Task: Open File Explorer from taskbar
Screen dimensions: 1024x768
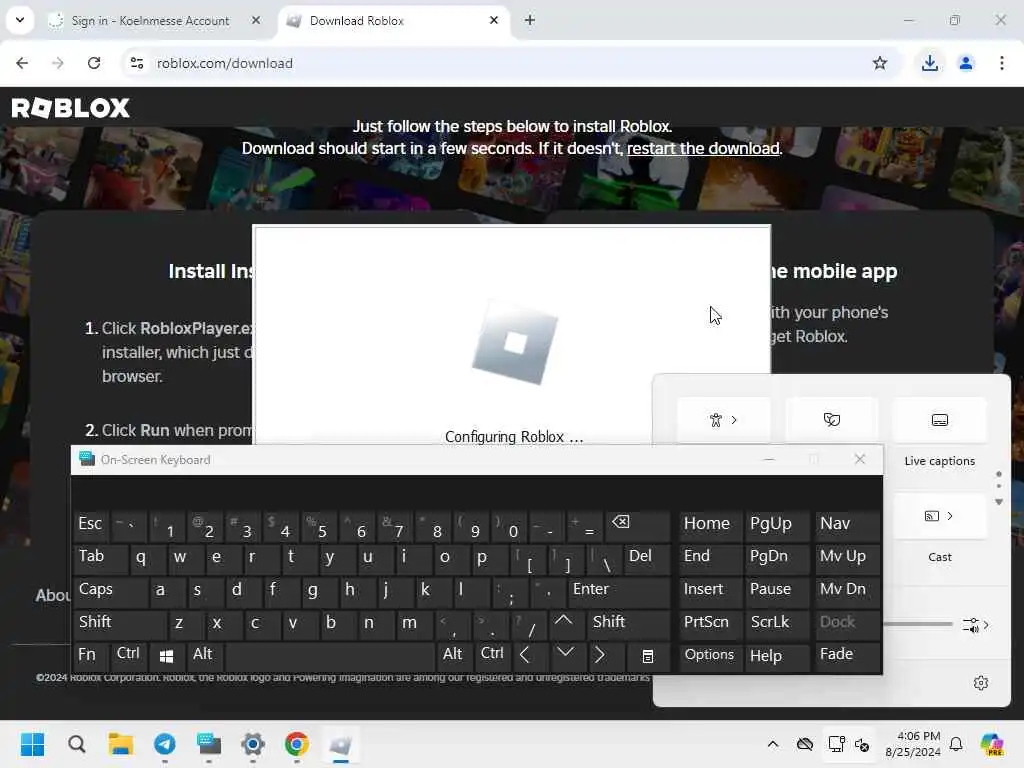Action: [x=121, y=744]
